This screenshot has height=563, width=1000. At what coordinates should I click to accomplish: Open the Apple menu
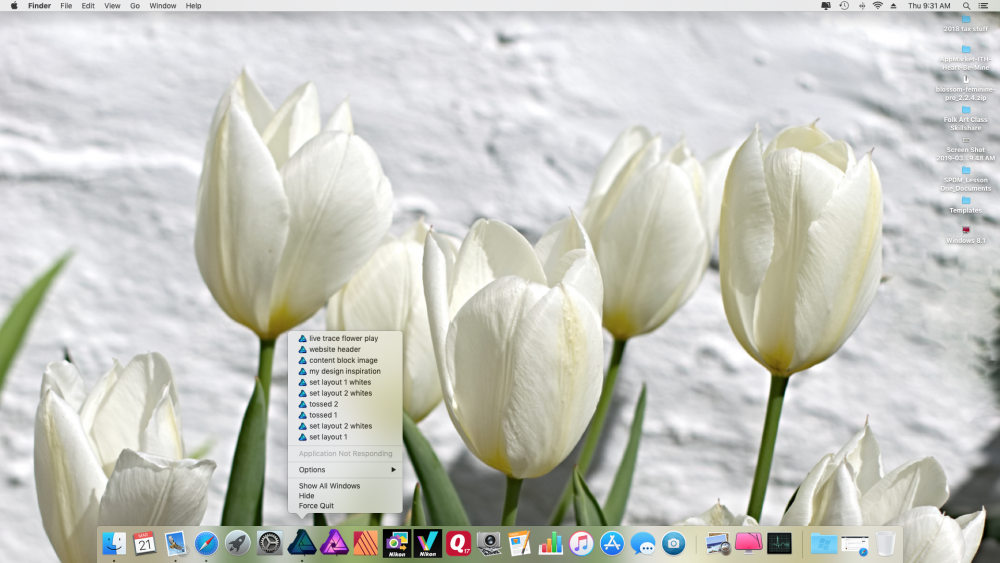point(14,6)
